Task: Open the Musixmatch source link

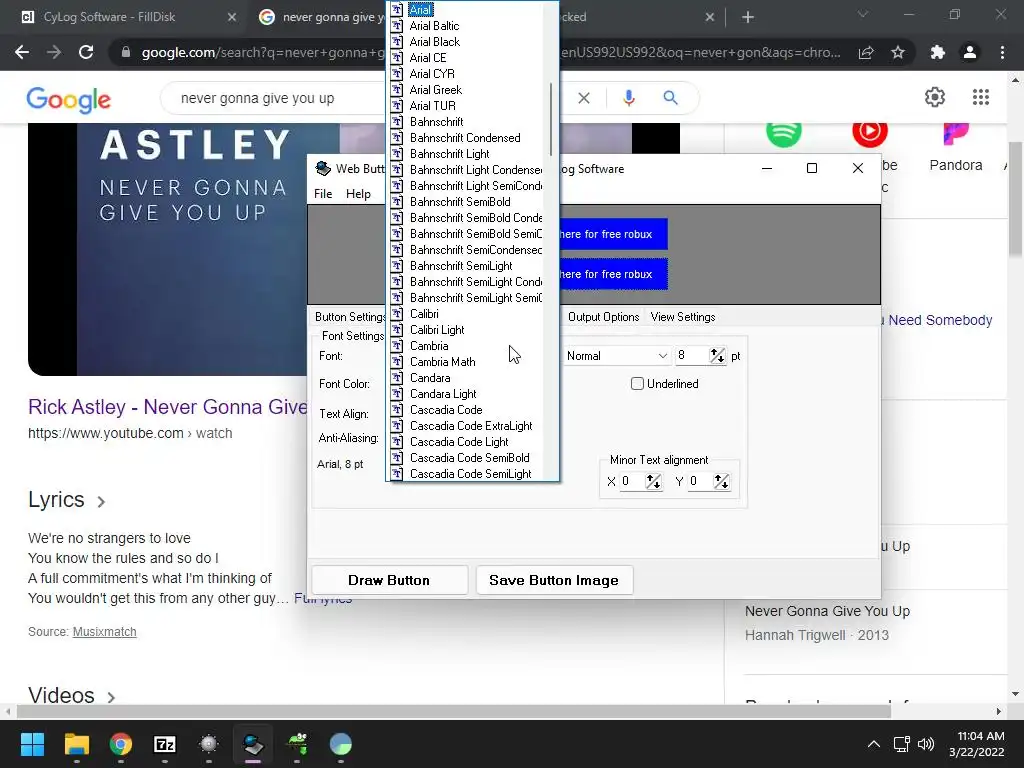Action: click(104, 632)
